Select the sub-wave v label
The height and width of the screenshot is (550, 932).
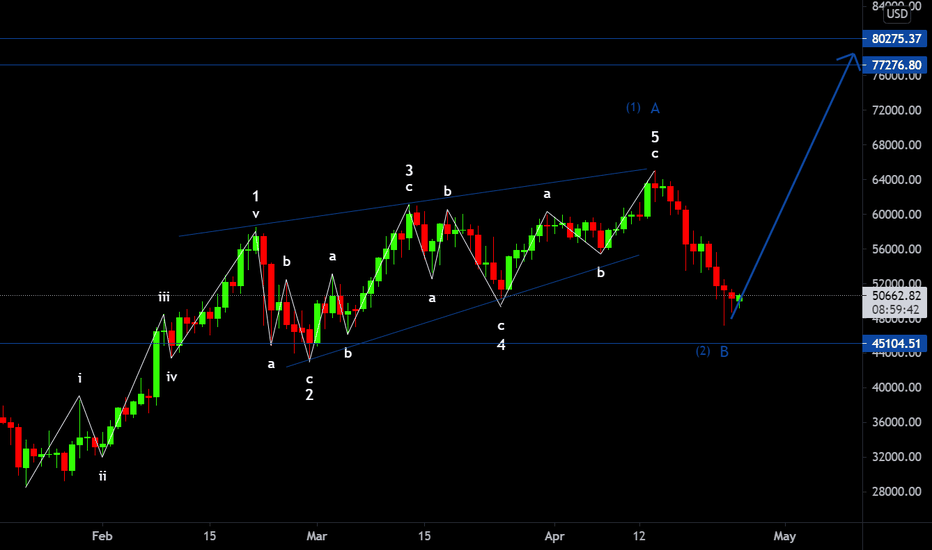pos(256,214)
